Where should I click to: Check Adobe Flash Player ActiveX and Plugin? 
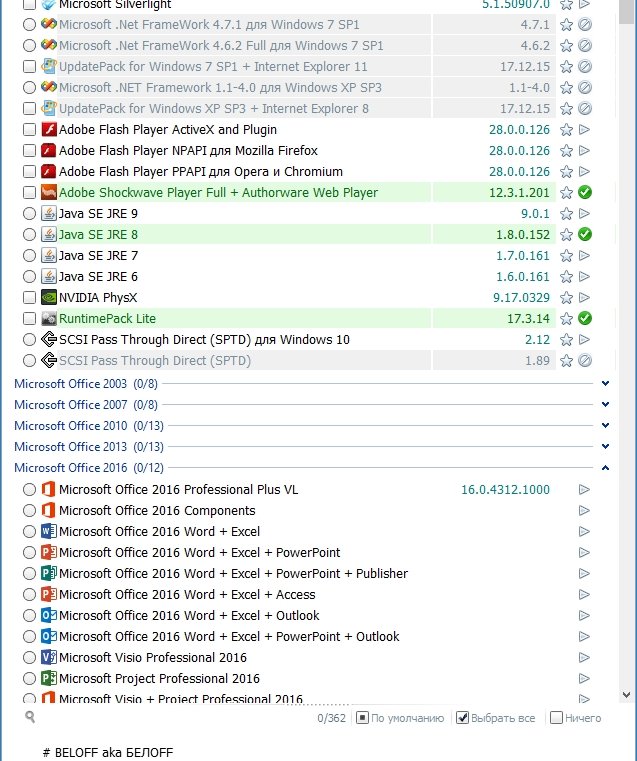pos(30,130)
